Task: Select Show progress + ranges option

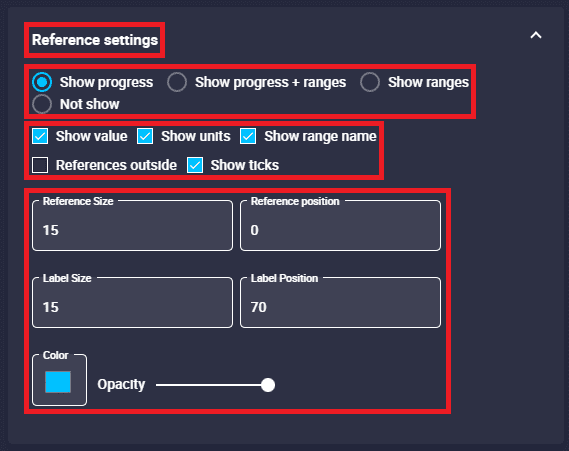Action: coord(177,82)
